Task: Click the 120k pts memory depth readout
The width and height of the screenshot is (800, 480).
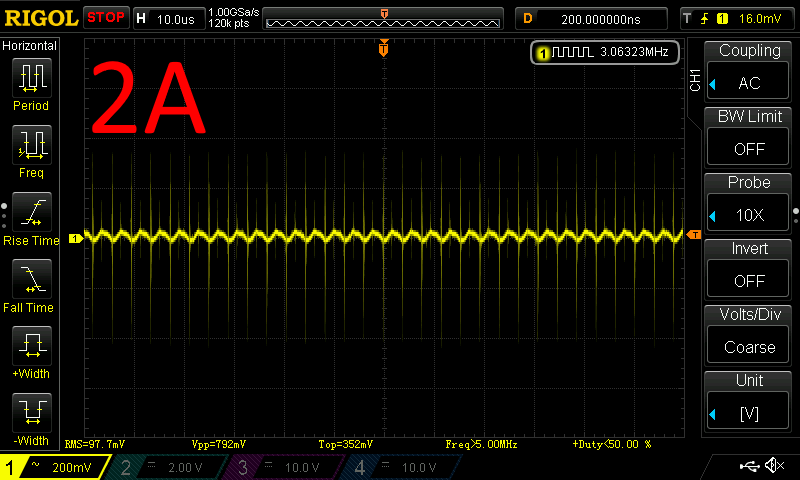Action: (x=229, y=23)
